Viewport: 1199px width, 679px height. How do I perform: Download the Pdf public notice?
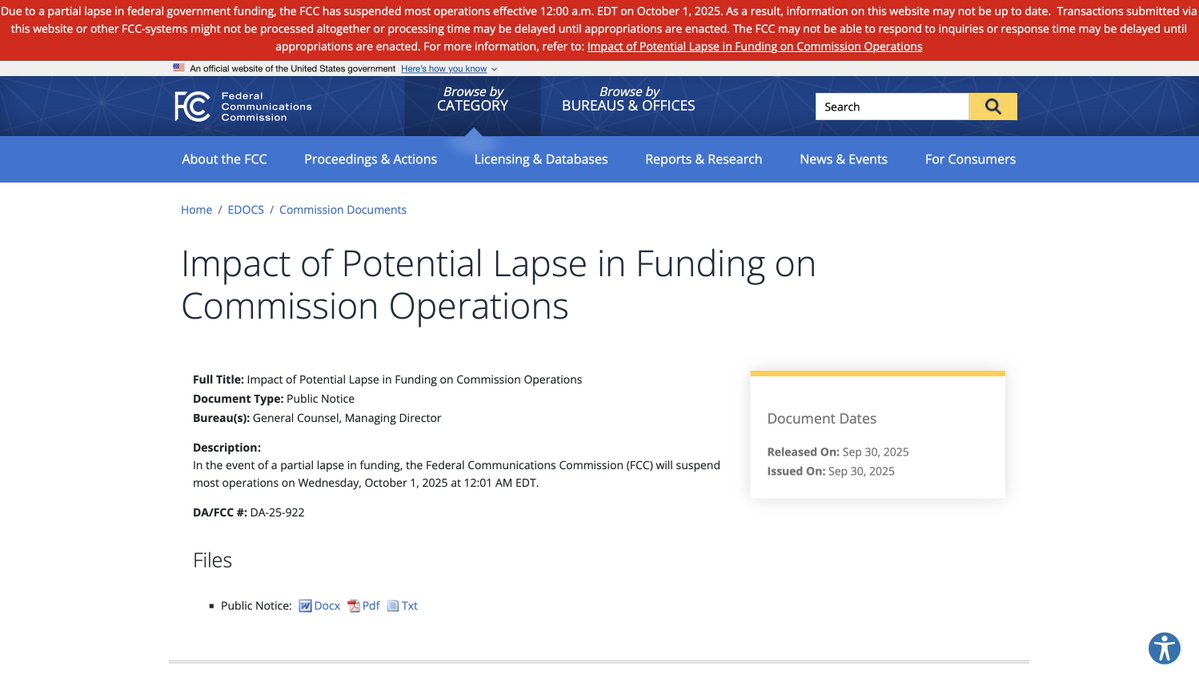coord(371,606)
